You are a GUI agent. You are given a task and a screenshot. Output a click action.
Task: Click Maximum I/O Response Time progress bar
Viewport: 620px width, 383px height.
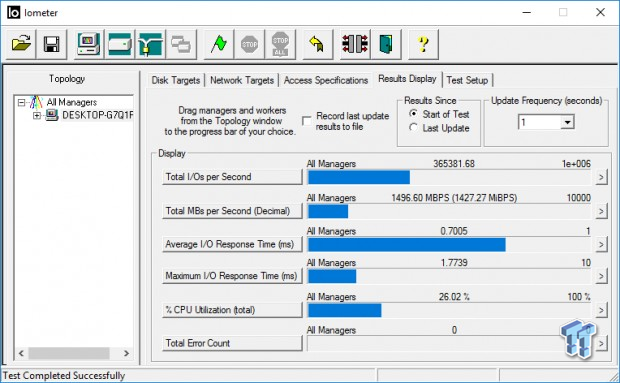(x=449, y=276)
